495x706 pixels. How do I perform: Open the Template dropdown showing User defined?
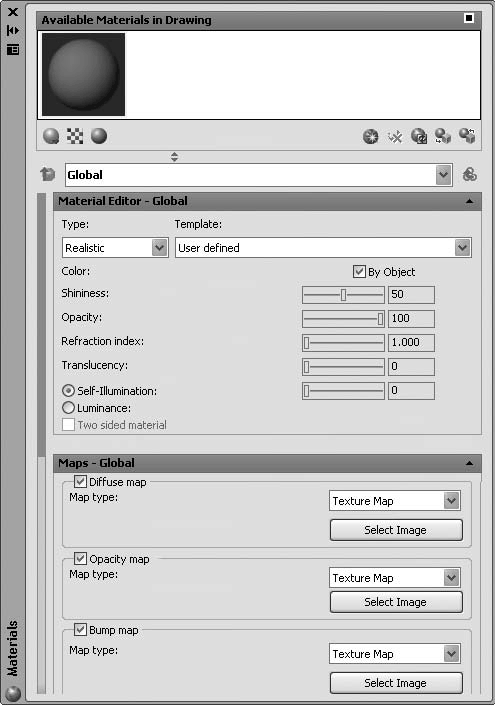[x=323, y=248]
